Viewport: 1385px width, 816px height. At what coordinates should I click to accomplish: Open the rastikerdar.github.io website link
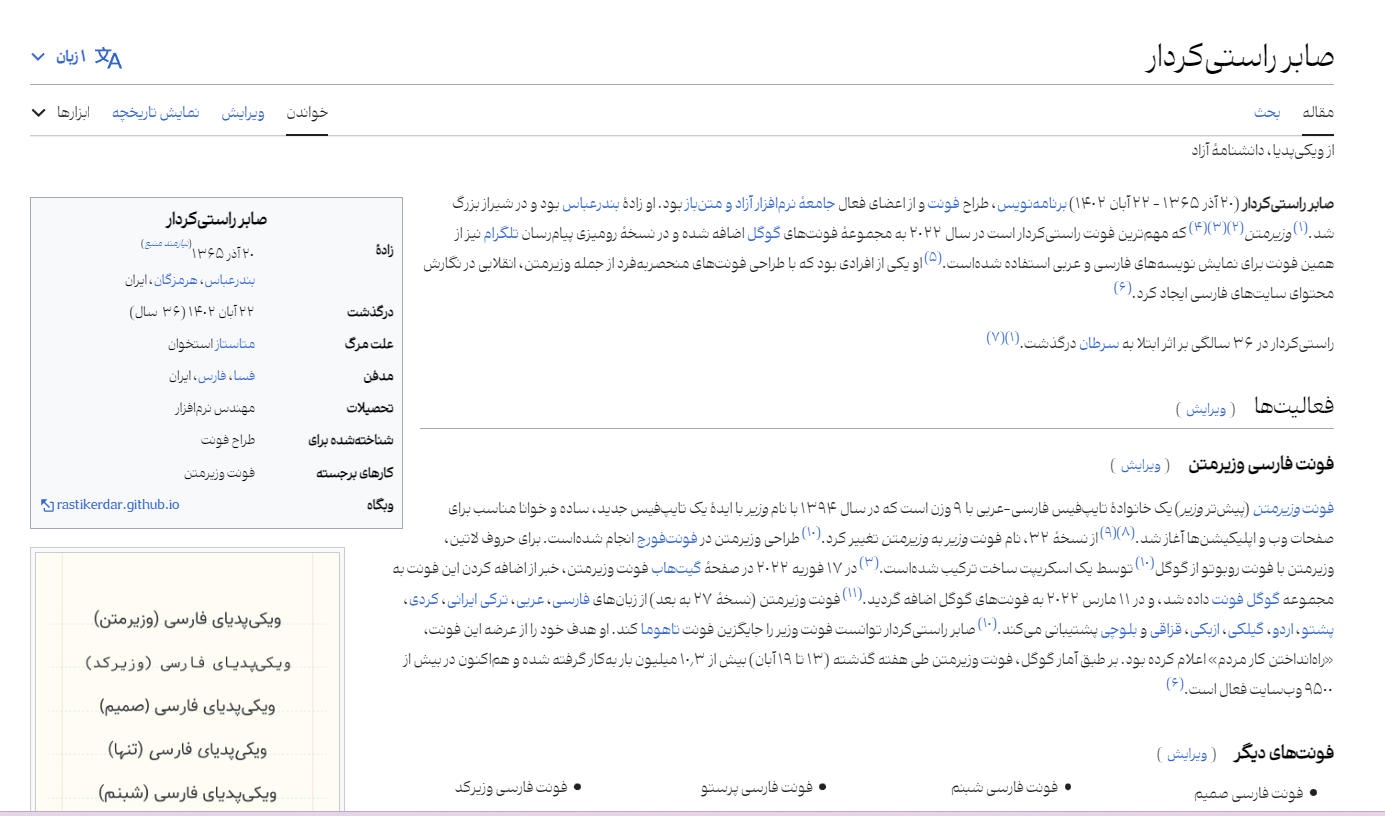(x=118, y=505)
